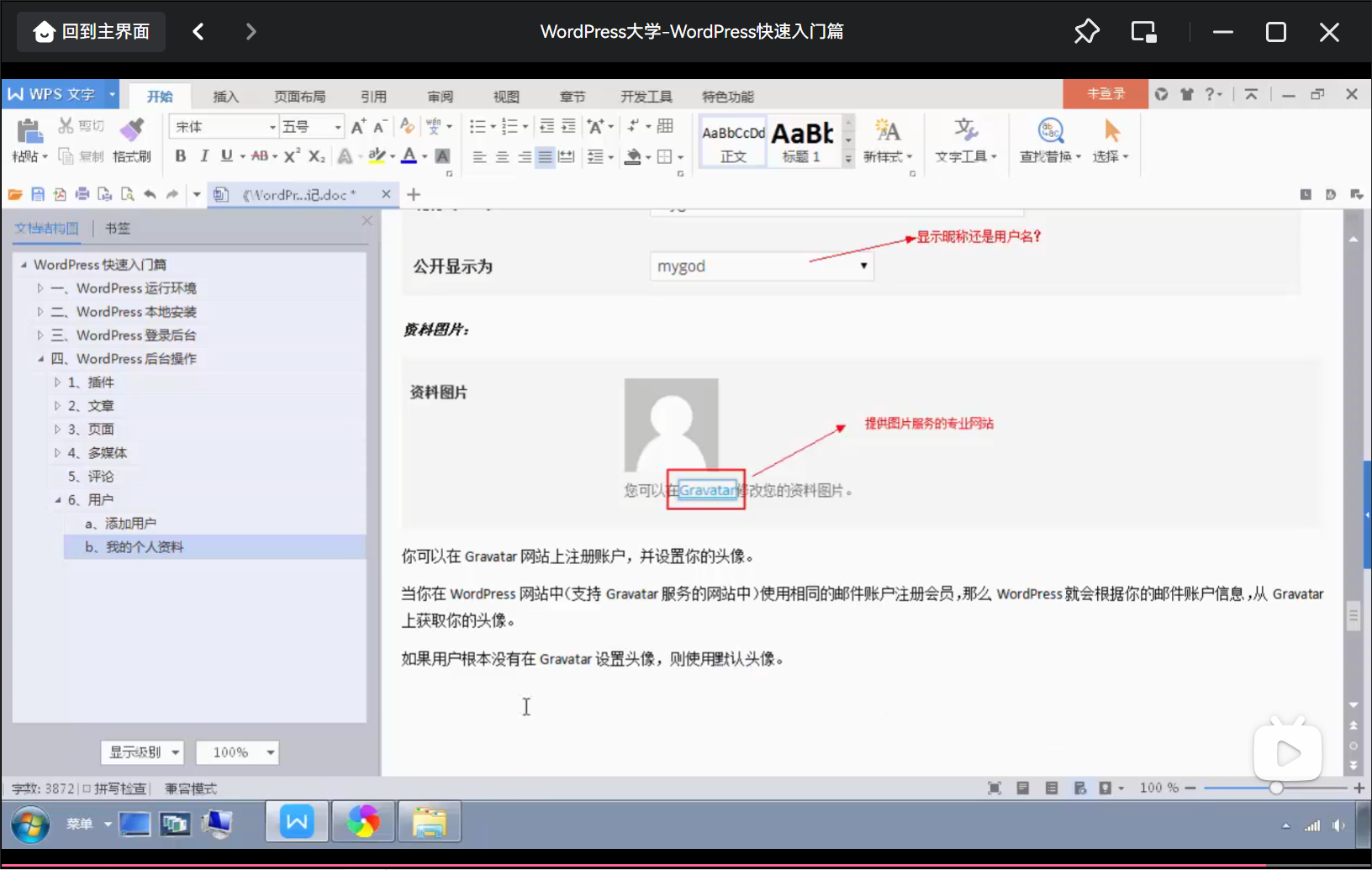Screen dimensions: 1372x870
Task: Click the Save icon in quick toolbar
Action: [38, 194]
